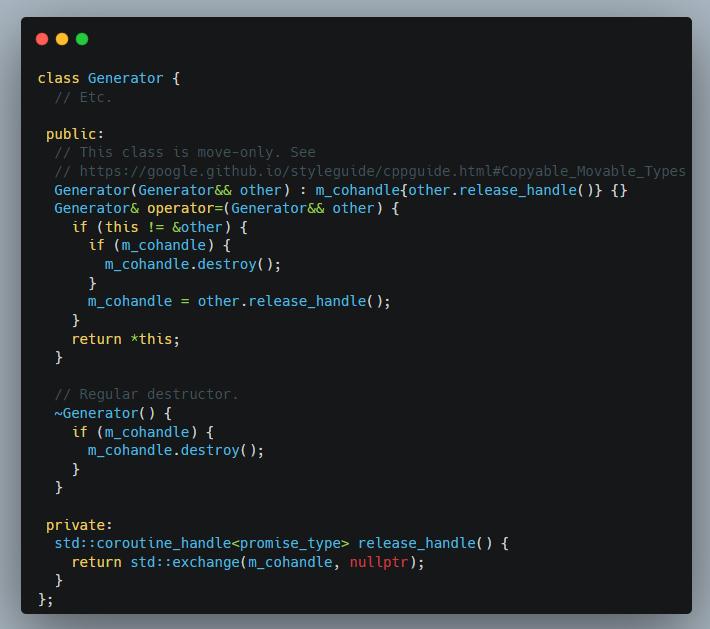The width and height of the screenshot is (710, 629).
Task: Click 'if (m_cohandle) {' inside the destructor
Action: 143,432
